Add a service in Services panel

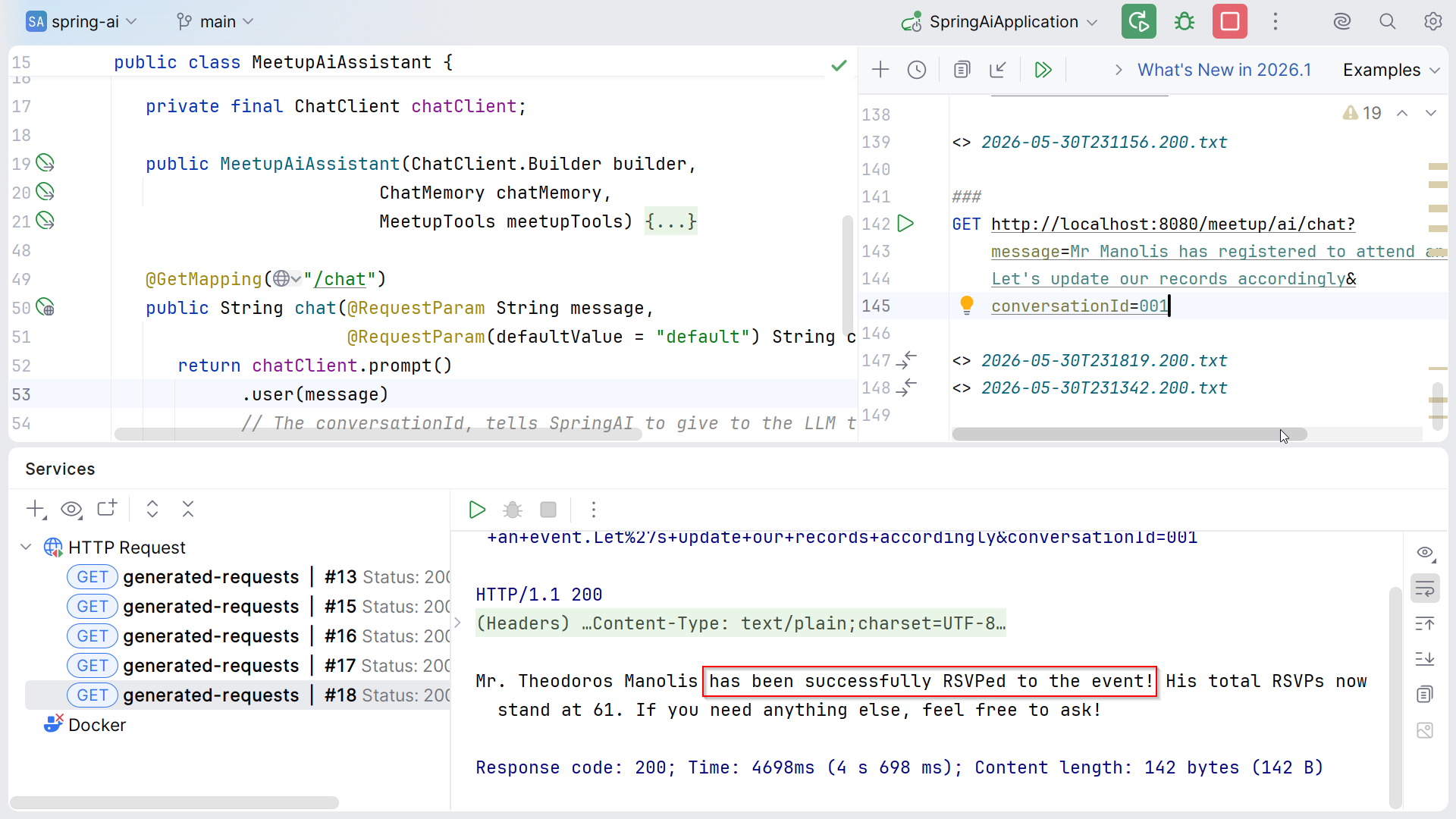(36, 509)
